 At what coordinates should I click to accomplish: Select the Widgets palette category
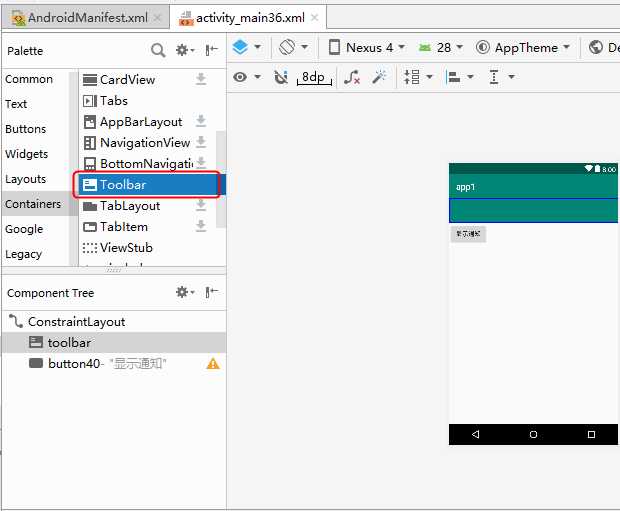26,154
